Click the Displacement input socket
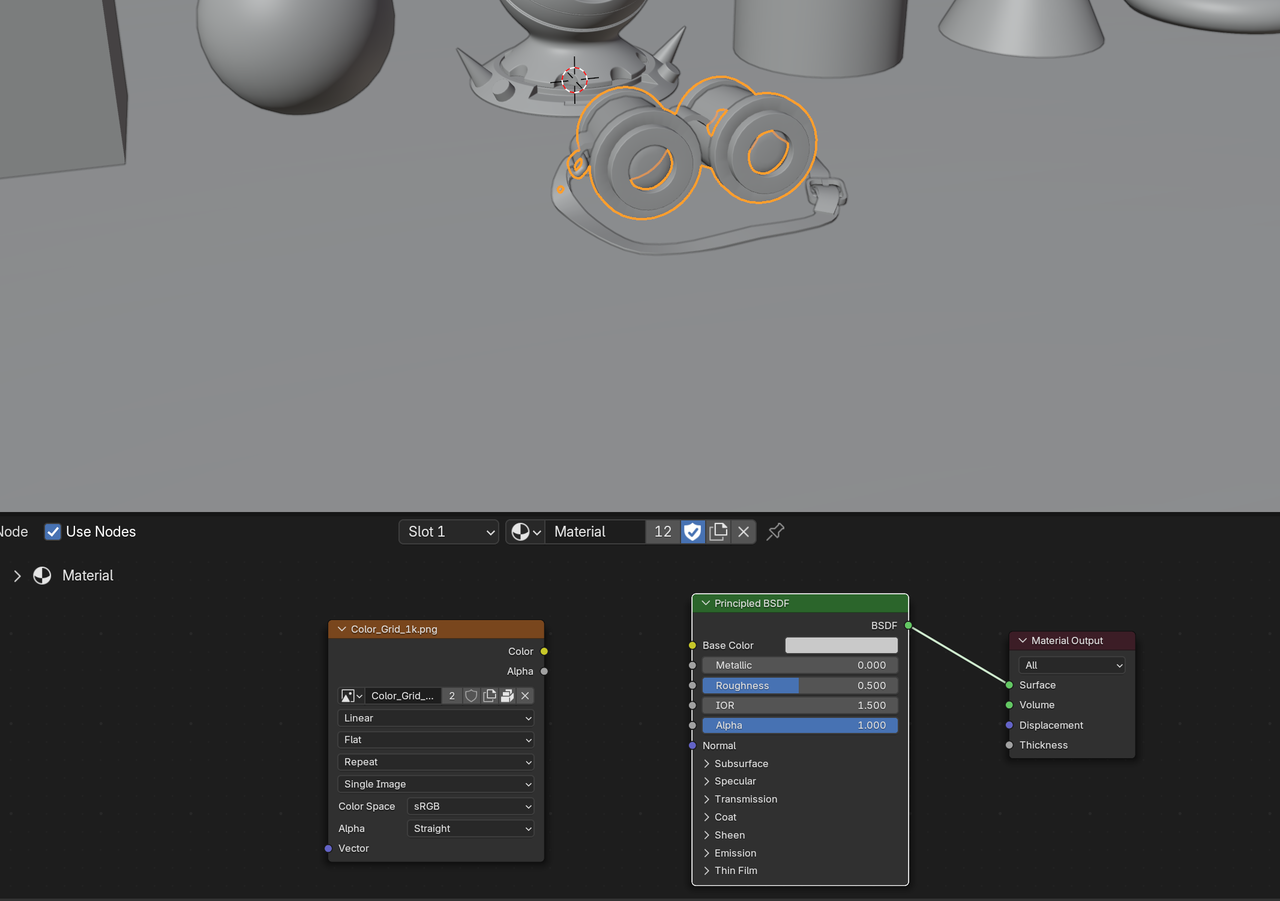 tap(1009, 725)
